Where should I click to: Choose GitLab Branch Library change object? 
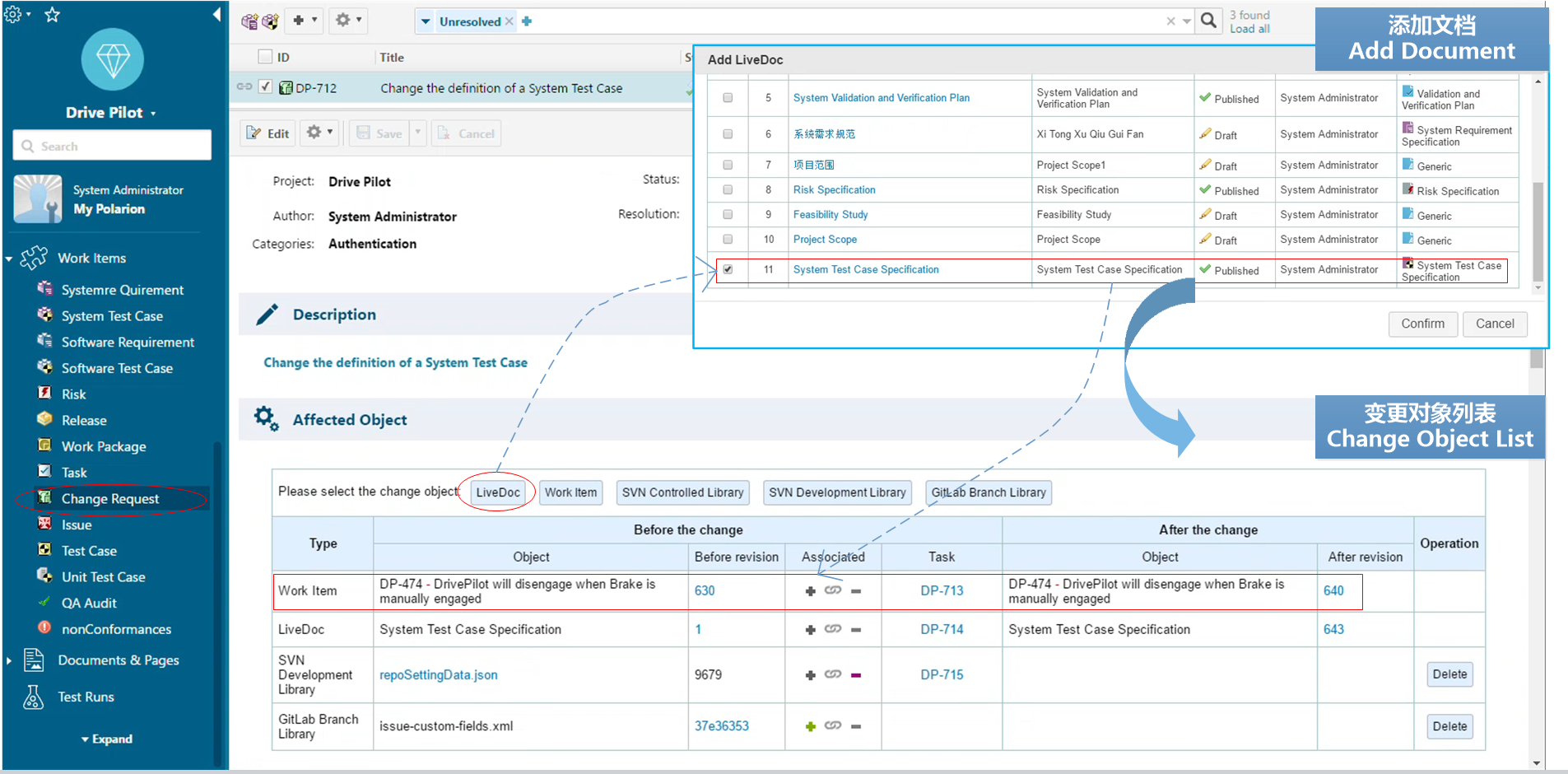click(x=989, y=492)
